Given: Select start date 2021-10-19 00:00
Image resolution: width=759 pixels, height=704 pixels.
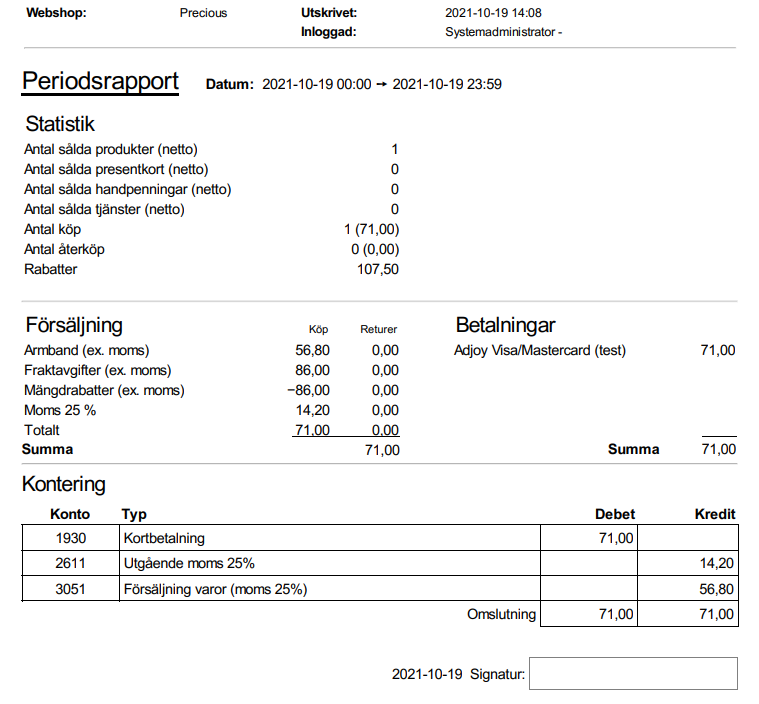Looking at the screenshot, I should coord(317,84).
